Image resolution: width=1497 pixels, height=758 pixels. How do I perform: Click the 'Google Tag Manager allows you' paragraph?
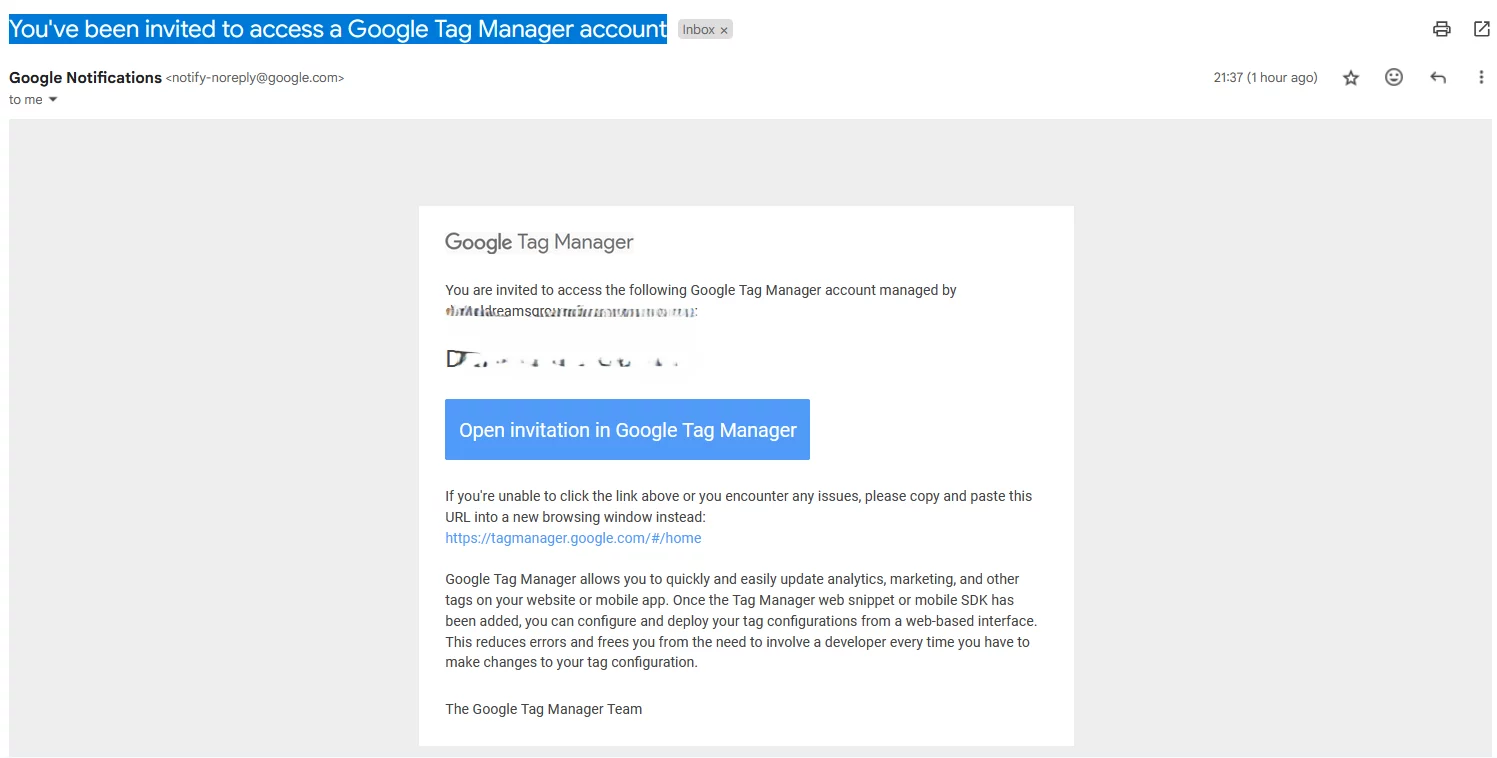(x=741, y=620)
